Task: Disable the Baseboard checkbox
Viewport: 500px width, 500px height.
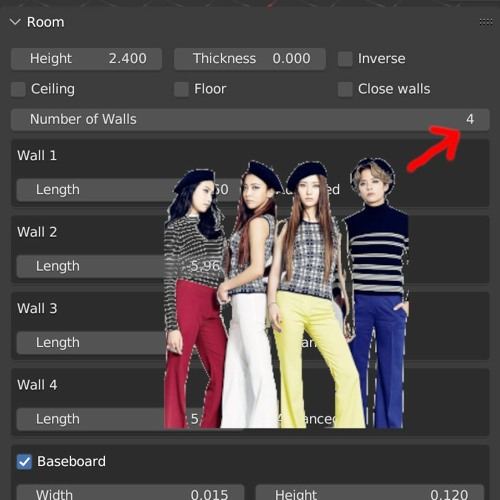Action: [x=24, y=462]
